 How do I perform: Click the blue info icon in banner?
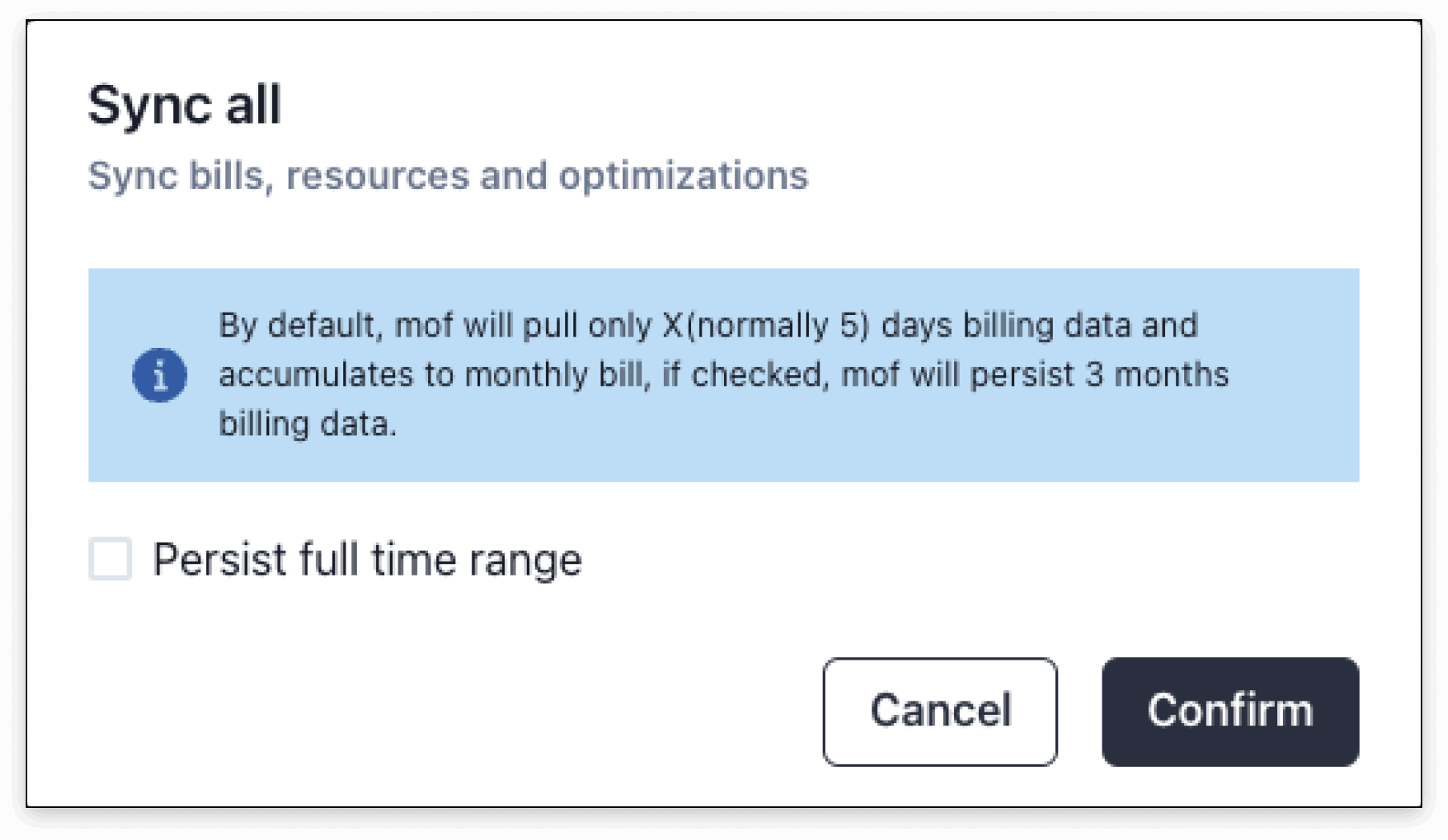(x=160, y=375)
